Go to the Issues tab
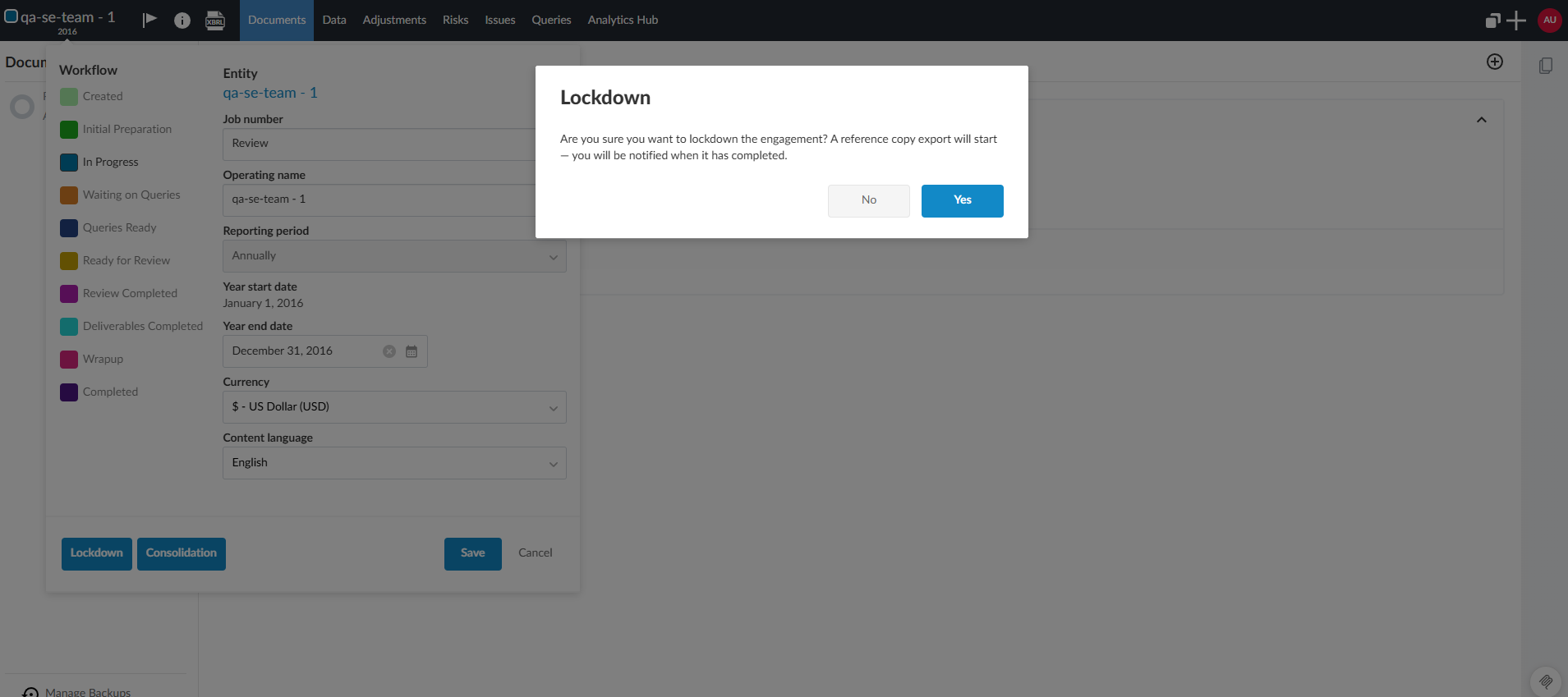 coord(500,21)
